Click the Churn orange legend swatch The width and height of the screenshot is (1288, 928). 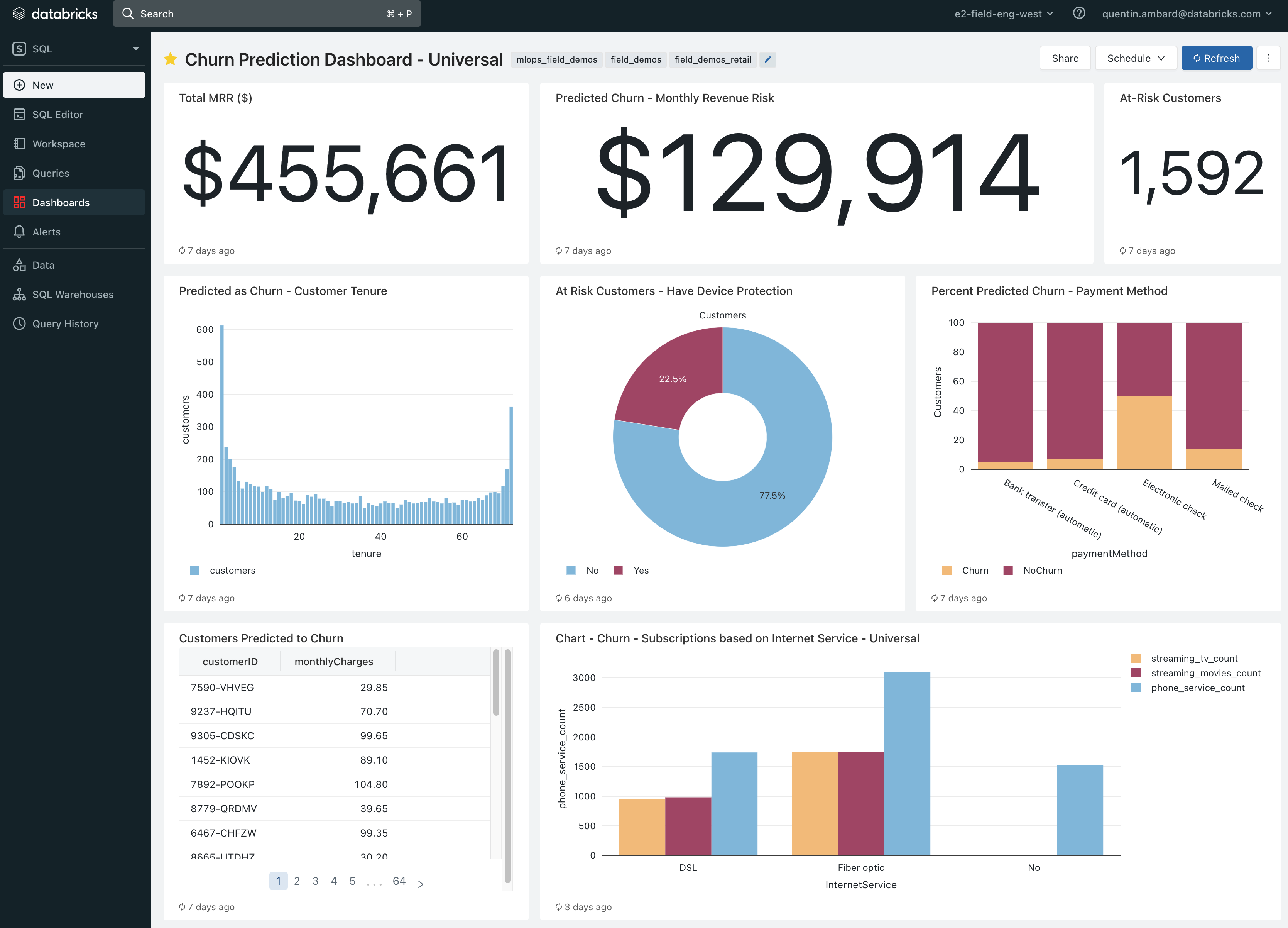point(947,570)
